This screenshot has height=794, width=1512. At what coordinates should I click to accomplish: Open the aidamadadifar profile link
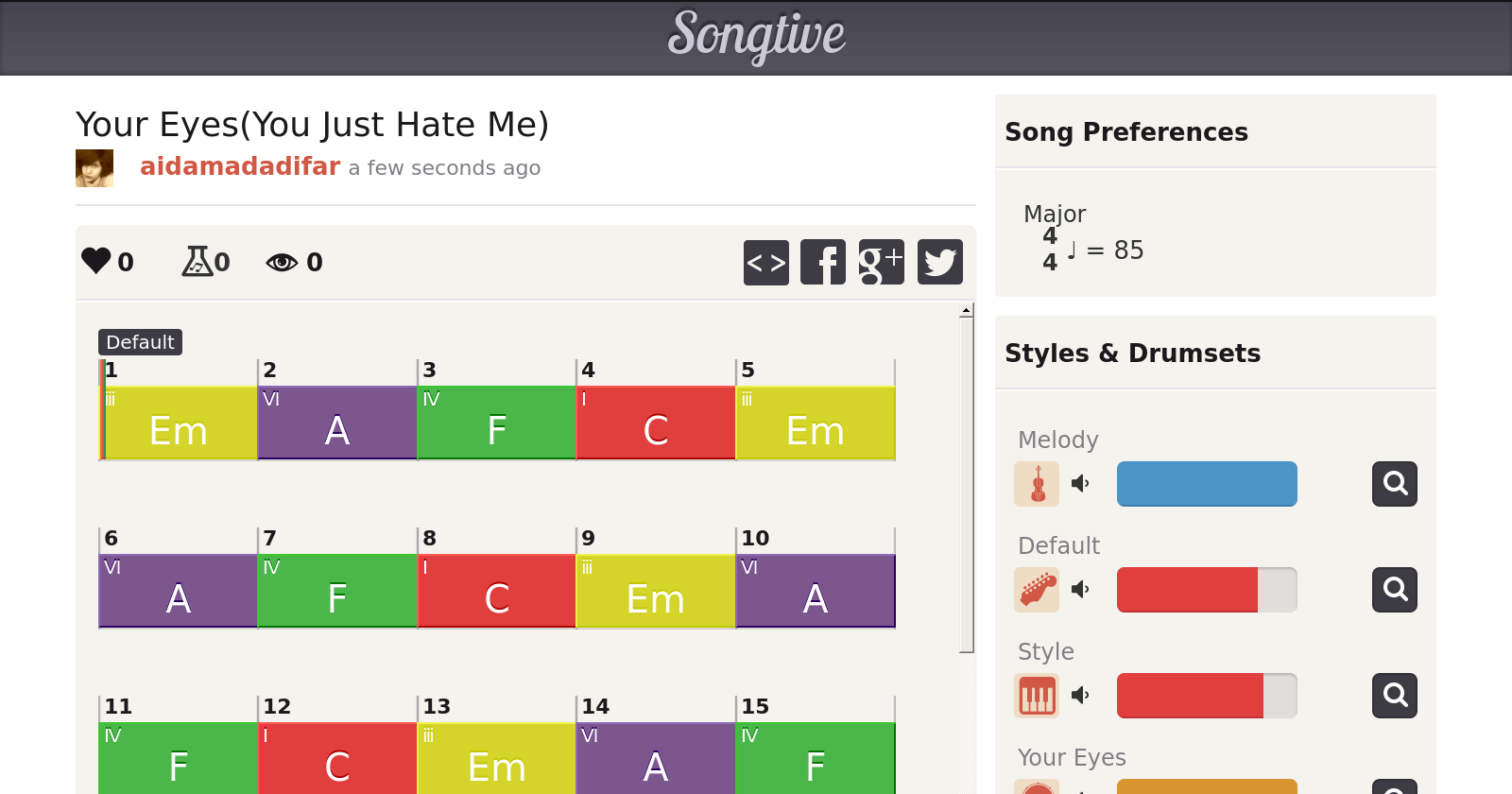click(240, 166)
